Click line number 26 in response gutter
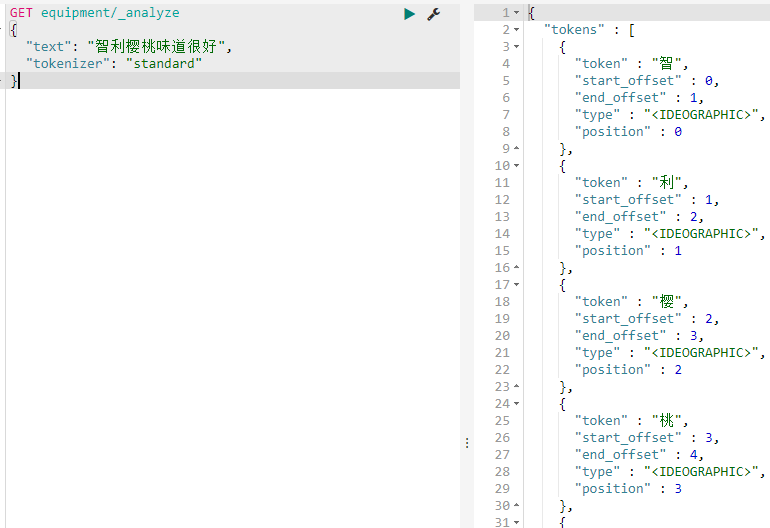The image size is (770, 528). tap(502, 438)
